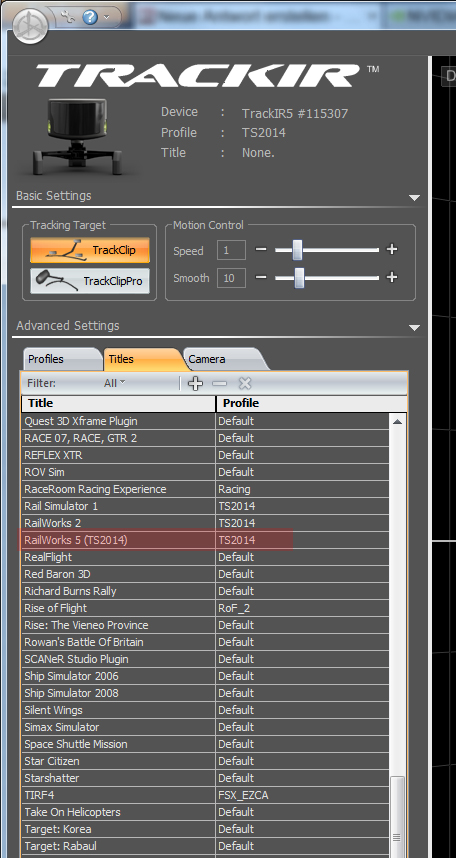
Task: Click the Speed value input box
Action: pyautogui.click(x=231, y=251)
